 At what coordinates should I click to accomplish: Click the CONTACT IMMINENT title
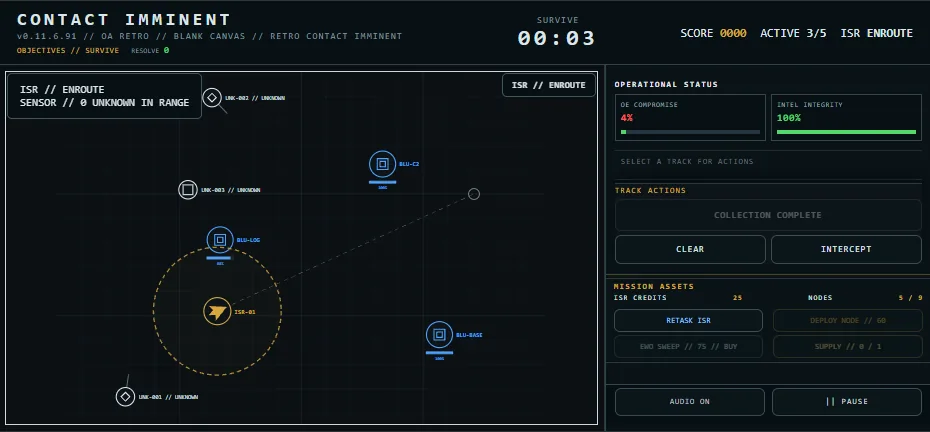[124, 20]
